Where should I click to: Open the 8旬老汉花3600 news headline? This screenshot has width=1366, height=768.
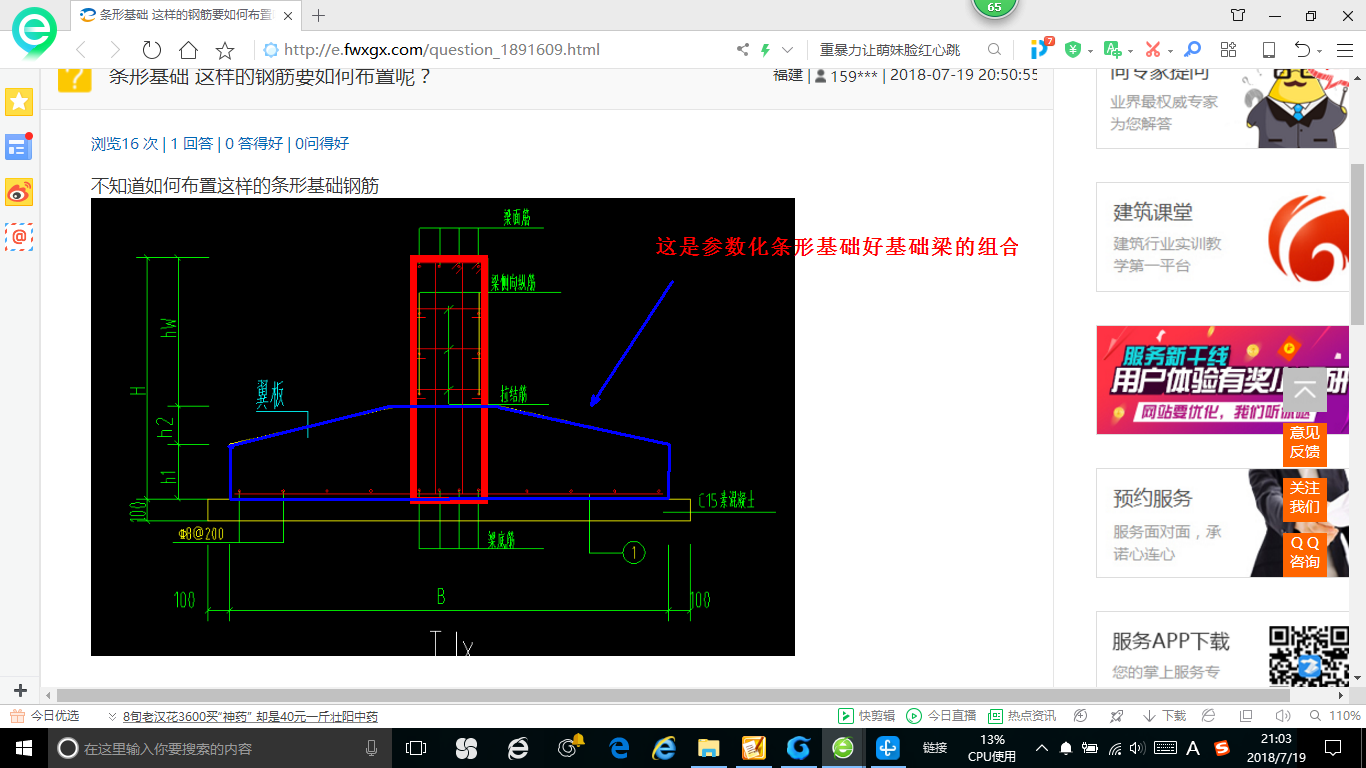(250, 716)
